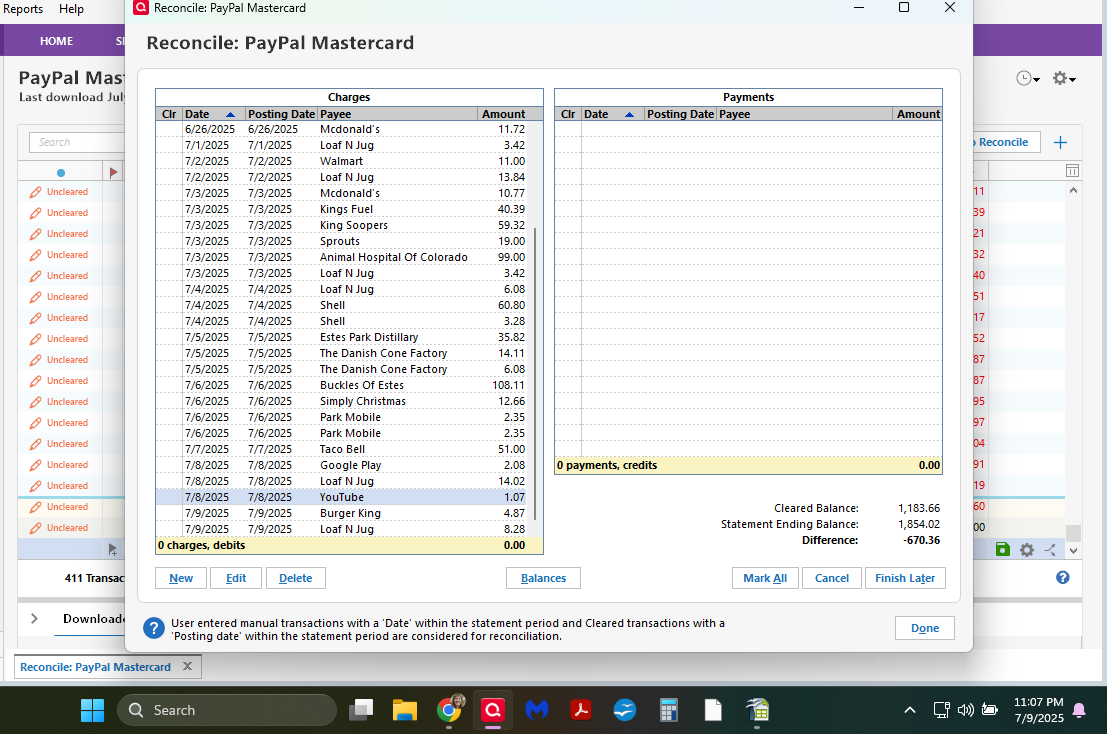Screen dimensions: 1107x734
Task: Click the volume icon in system tray
Action: coord(965,710)
